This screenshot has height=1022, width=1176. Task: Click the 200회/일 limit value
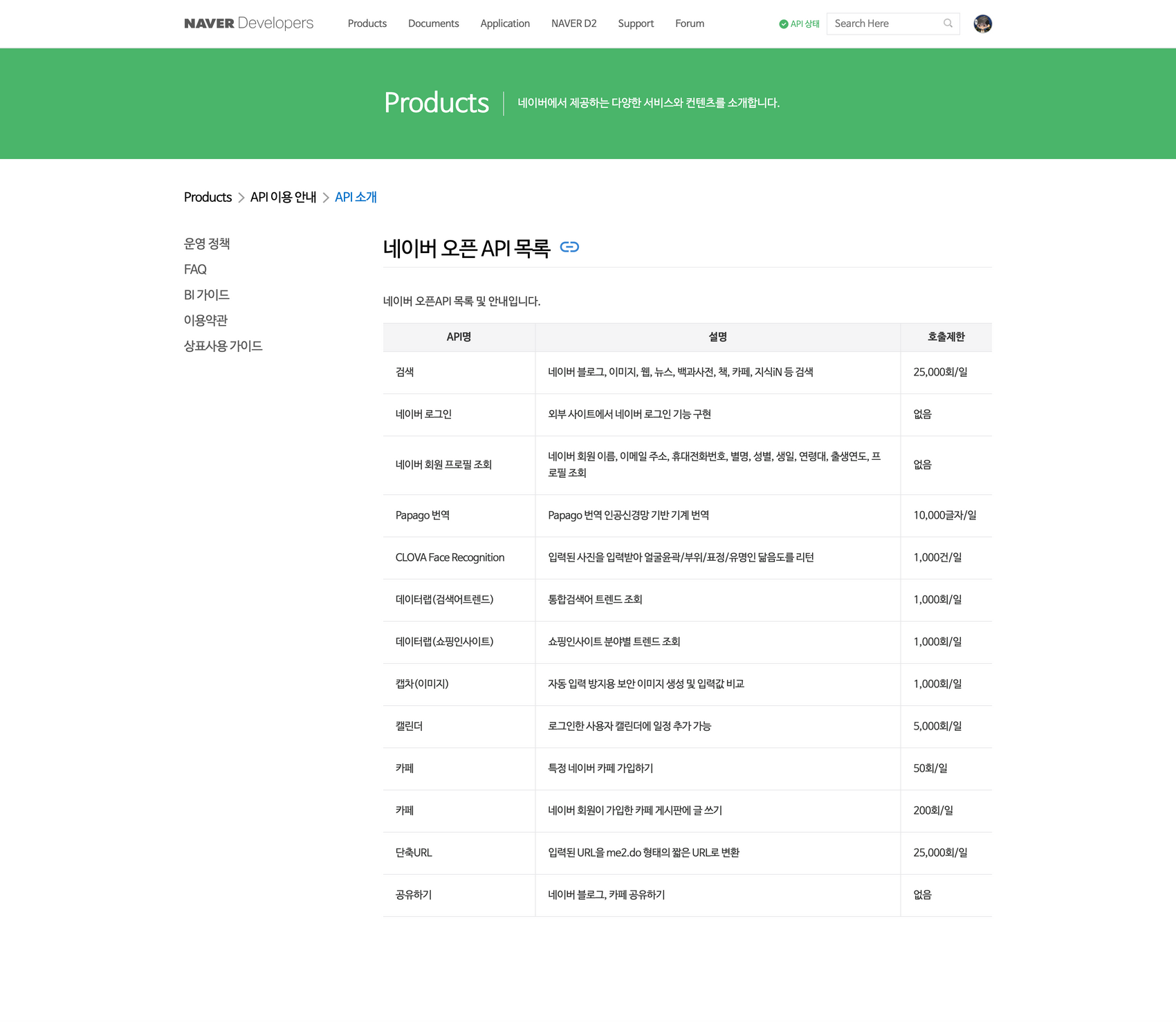(x=933, y=810)
